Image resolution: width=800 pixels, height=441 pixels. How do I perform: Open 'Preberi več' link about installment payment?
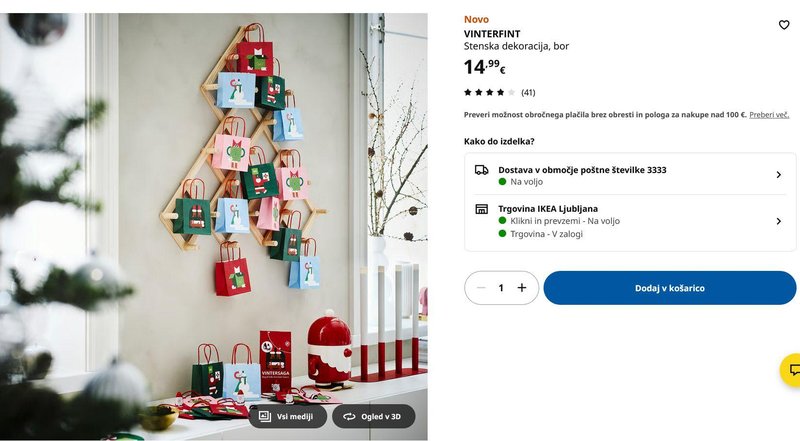769,115
